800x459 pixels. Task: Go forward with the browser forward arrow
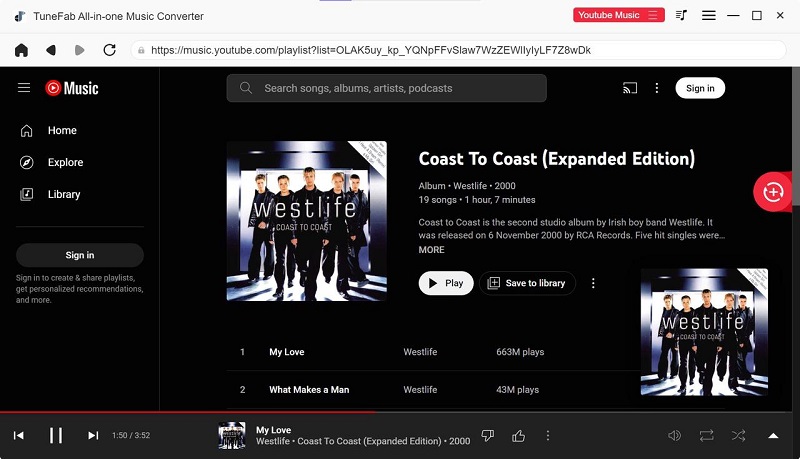79,50
